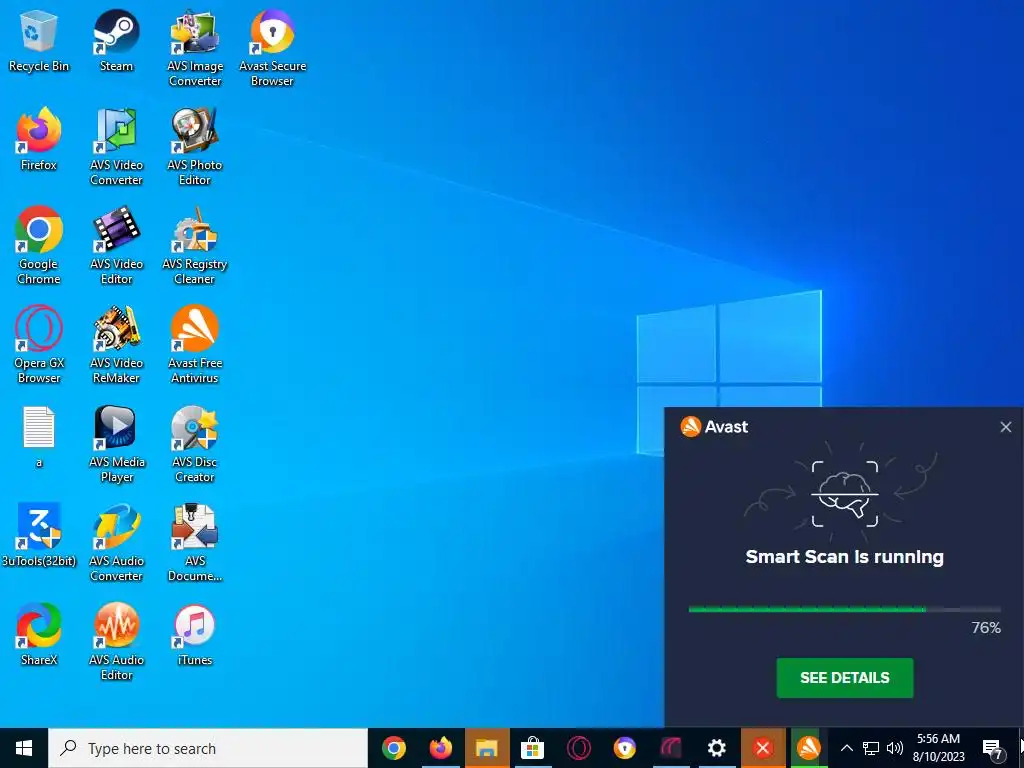Open Avast Secure Browser from taskbar

[x=625, y=748]
